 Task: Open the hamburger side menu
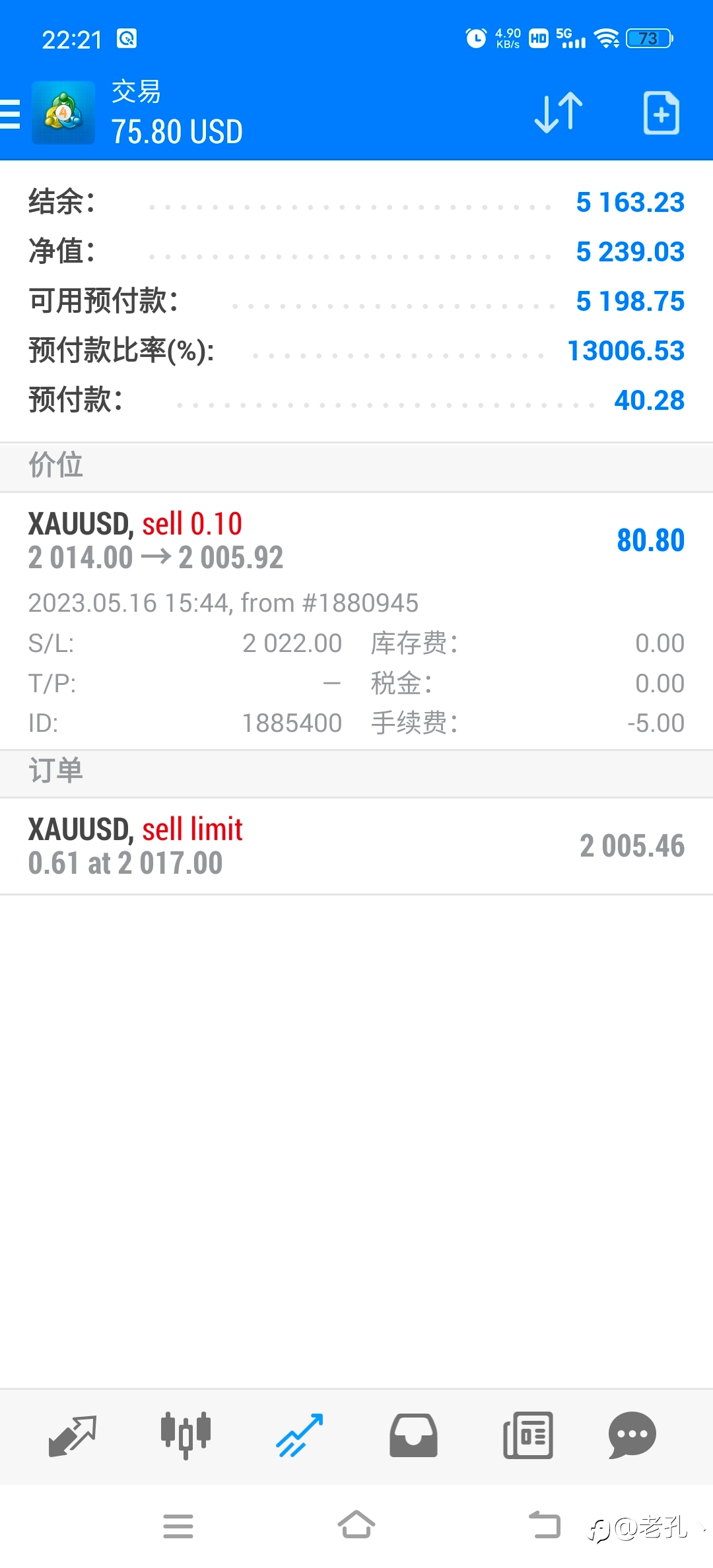point(9,114)
